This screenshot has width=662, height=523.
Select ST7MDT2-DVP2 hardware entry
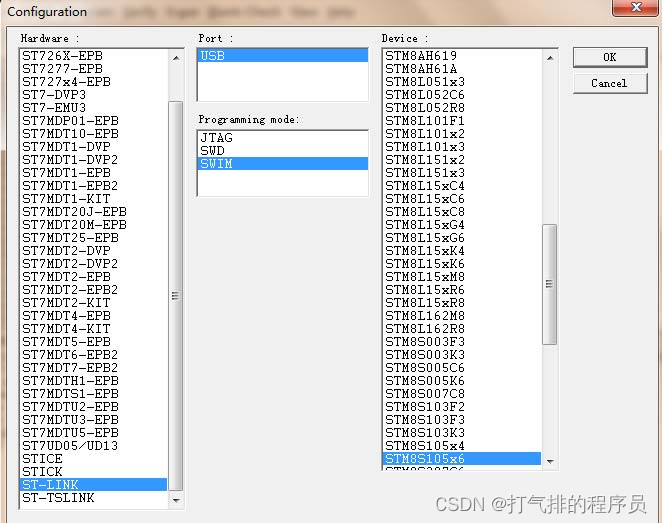click(94, 263)
